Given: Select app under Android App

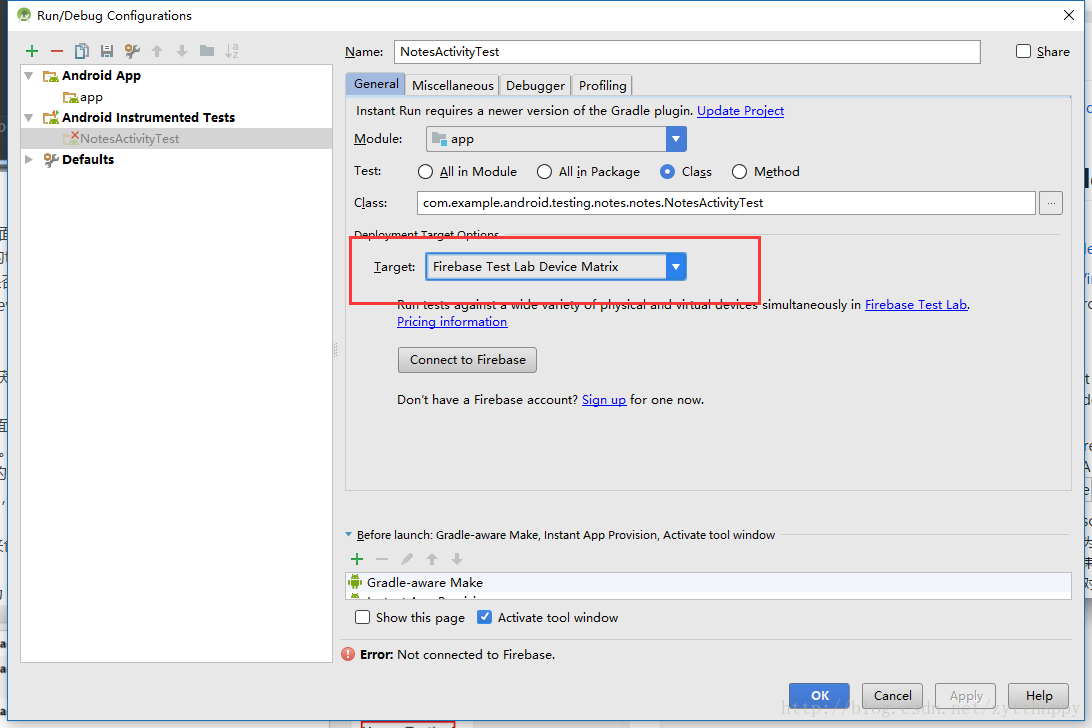Looking at the screenshot, I should pos(83,97).
